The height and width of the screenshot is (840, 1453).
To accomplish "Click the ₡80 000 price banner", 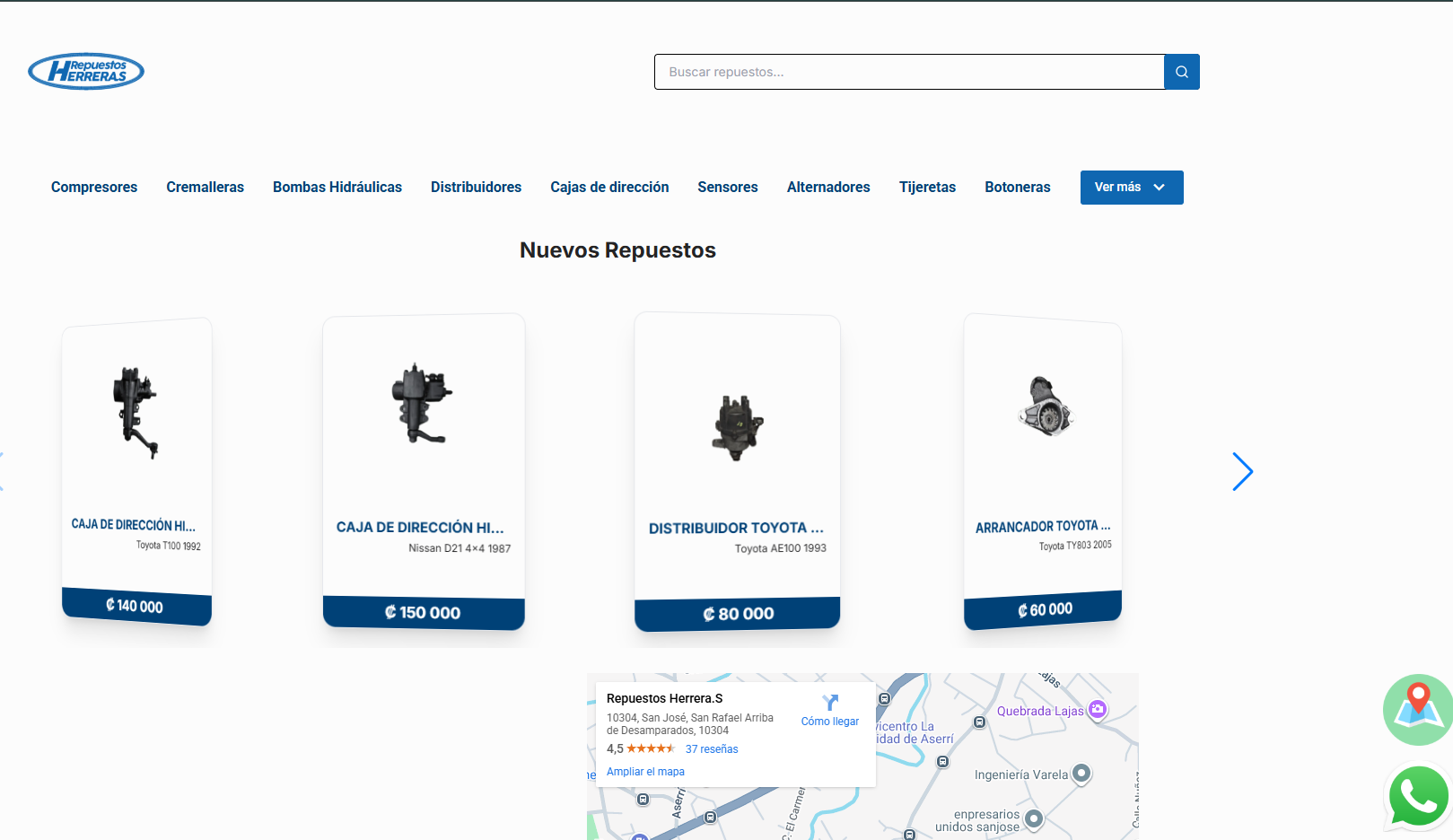I will tap(738, 614).
